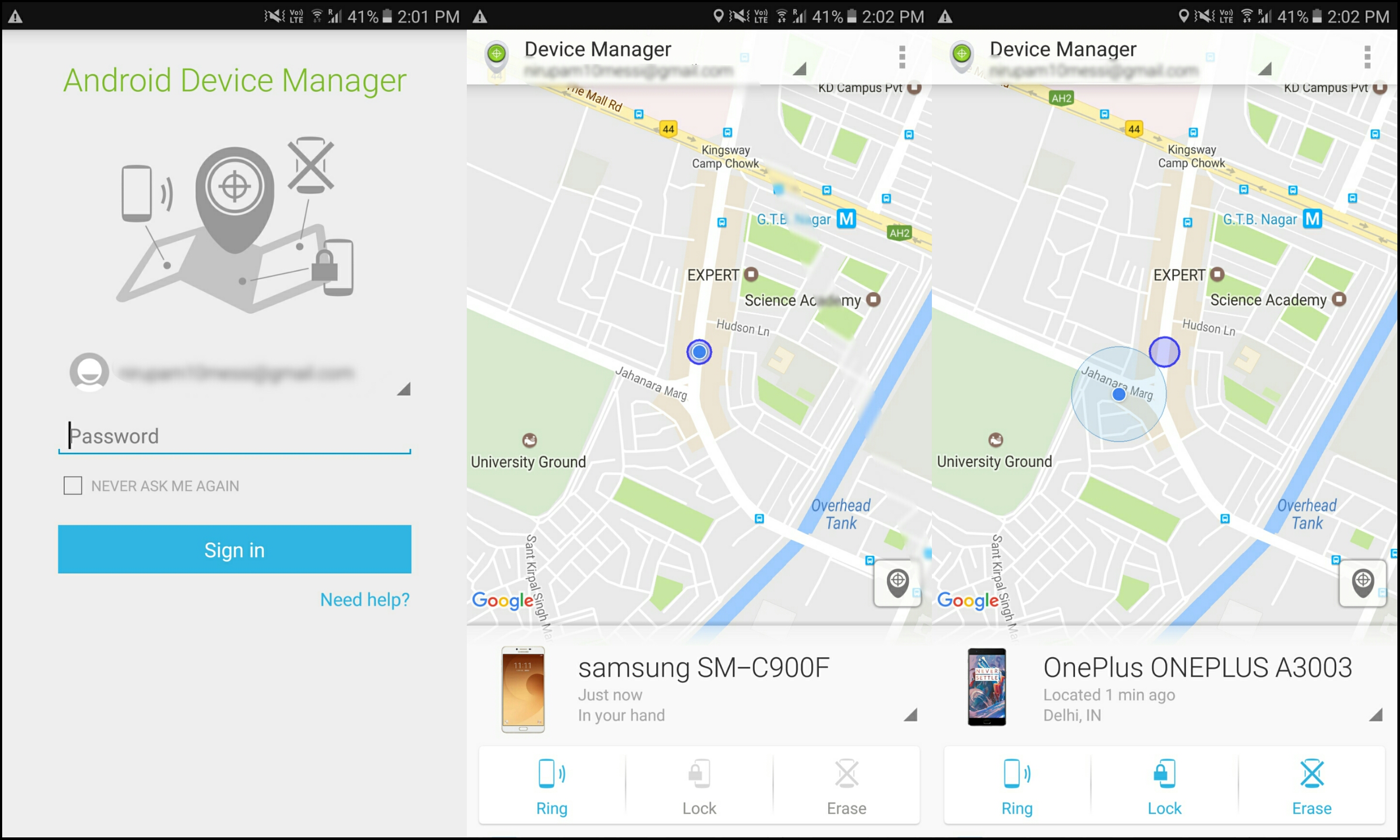
Task: Tap locate-device button on middle map
Action: [x=897, y=583]
